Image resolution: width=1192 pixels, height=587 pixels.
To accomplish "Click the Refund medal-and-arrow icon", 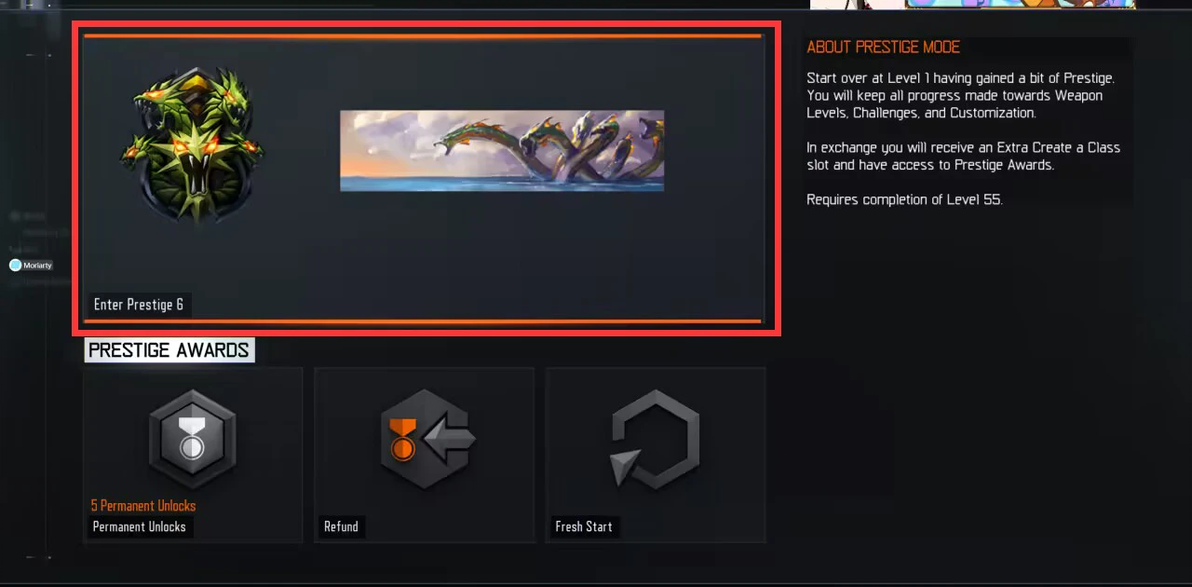I will 428,439.
